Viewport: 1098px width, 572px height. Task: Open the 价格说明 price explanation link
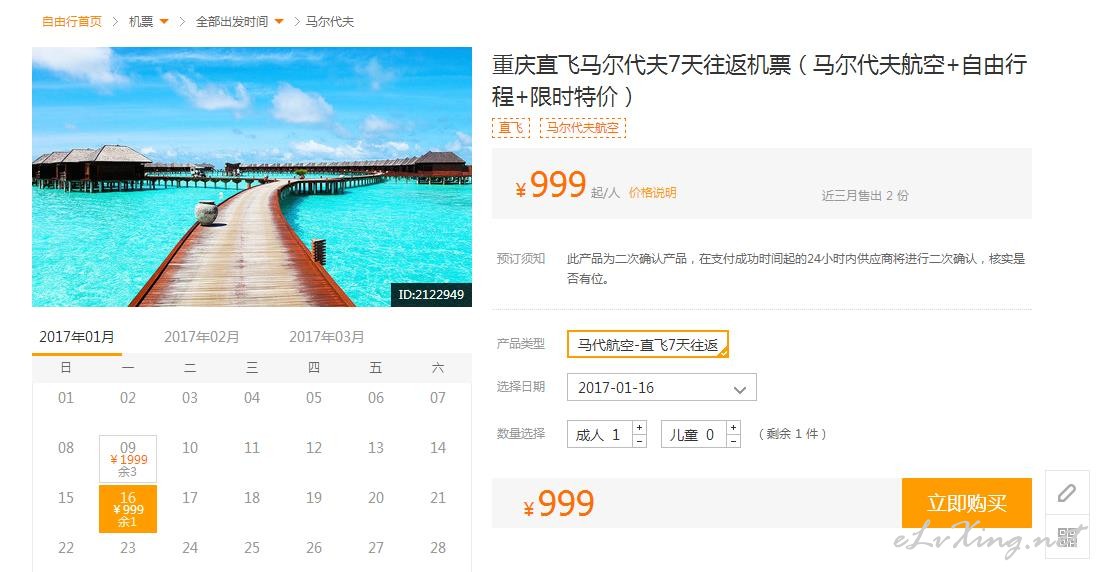coord(652,193)
